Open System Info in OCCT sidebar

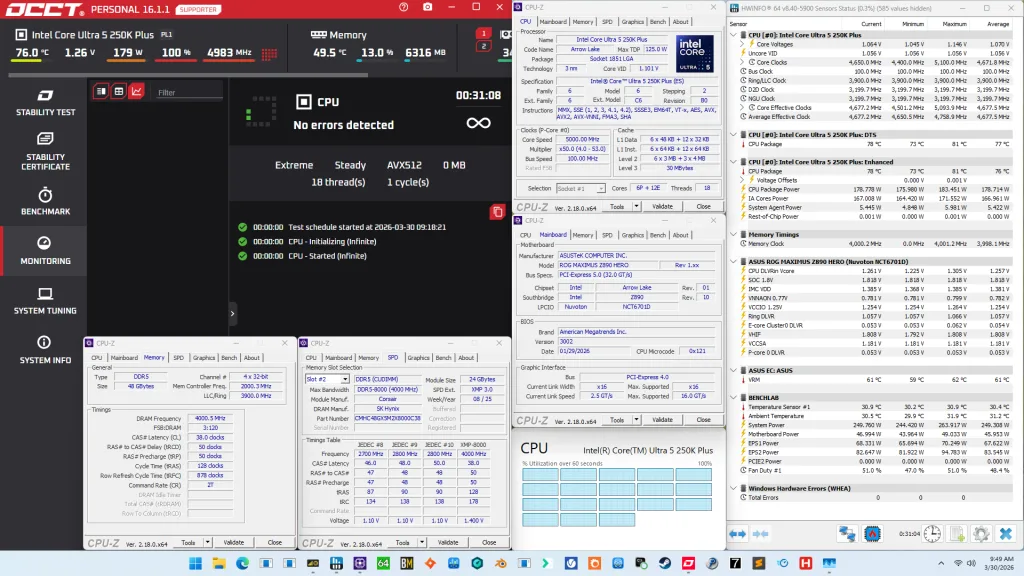point(45,350)
